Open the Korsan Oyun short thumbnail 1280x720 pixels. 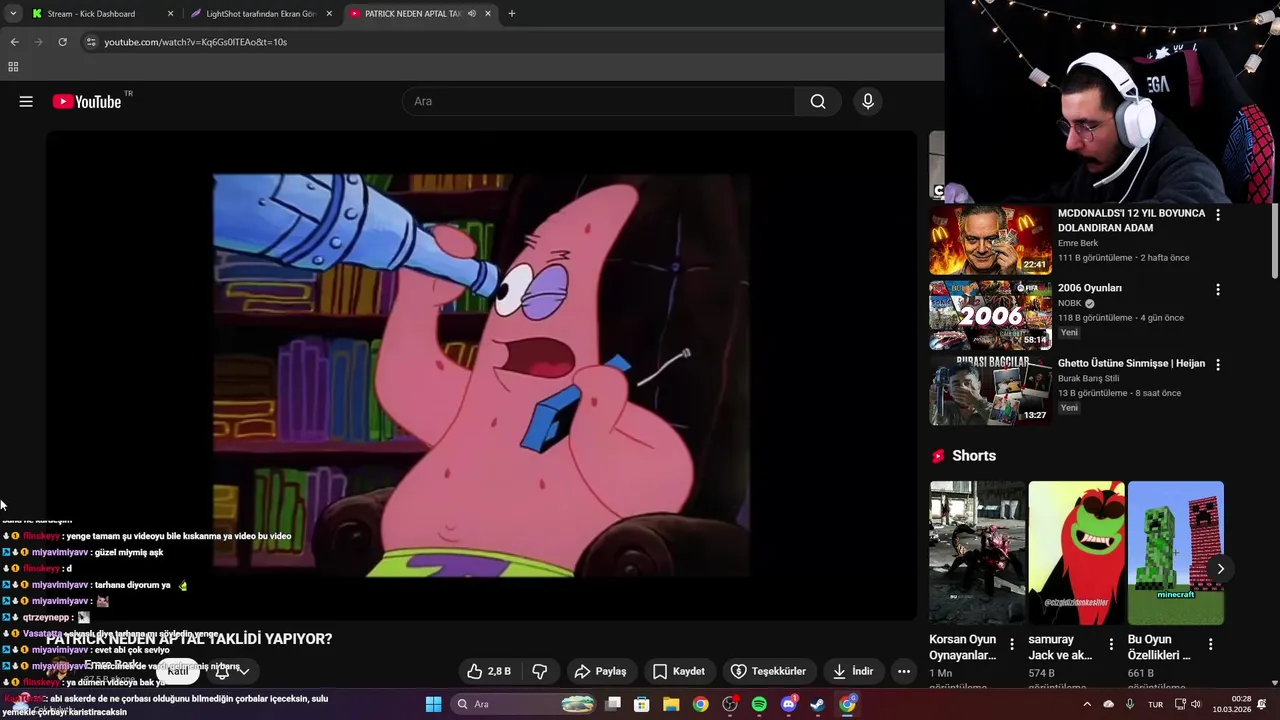[x=977, y=553]
